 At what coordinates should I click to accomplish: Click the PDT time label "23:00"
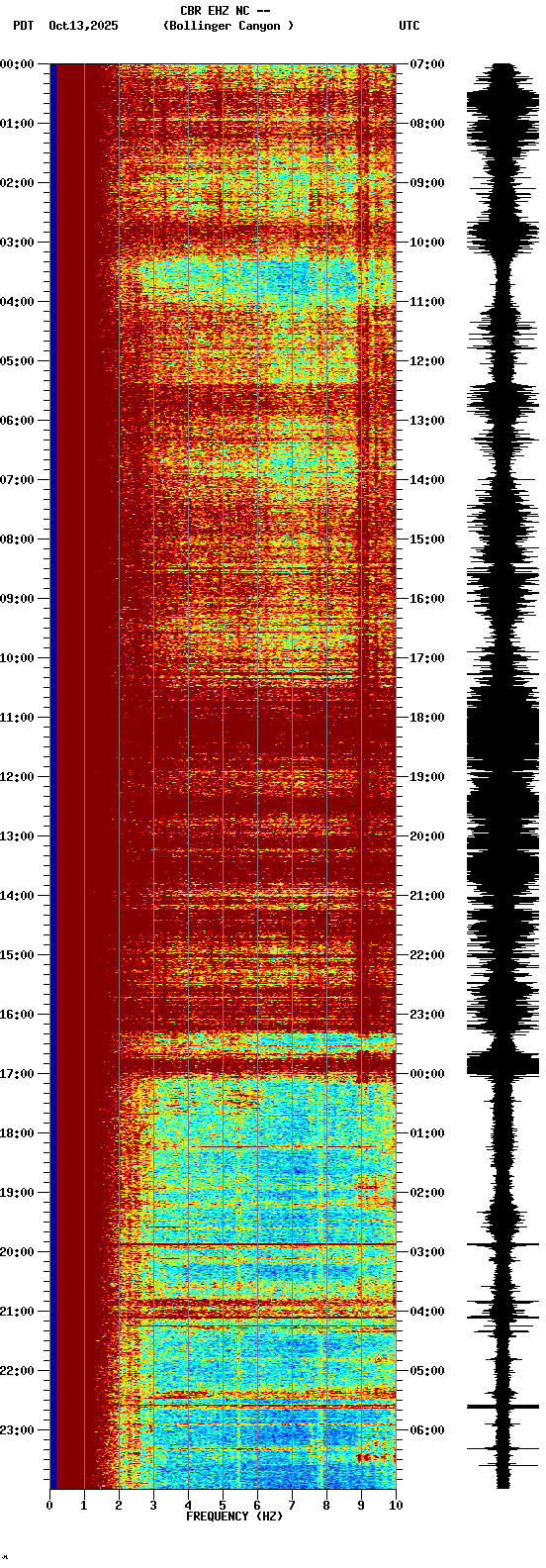coord(17,1430)
